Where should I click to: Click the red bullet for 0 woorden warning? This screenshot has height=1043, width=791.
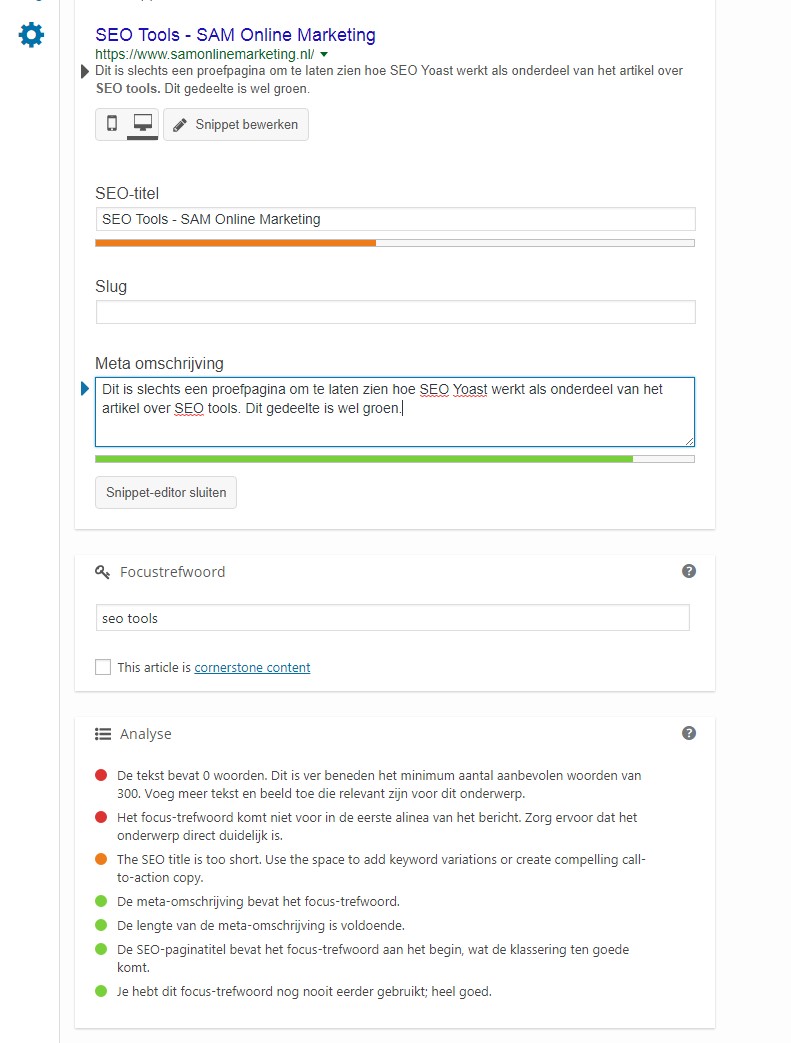(101, 775)
